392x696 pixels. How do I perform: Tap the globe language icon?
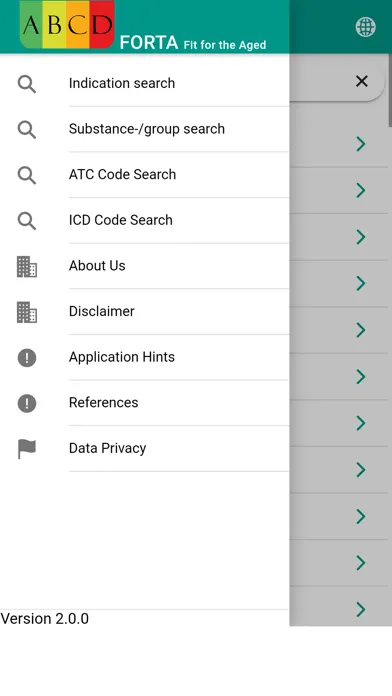point(365,27)
